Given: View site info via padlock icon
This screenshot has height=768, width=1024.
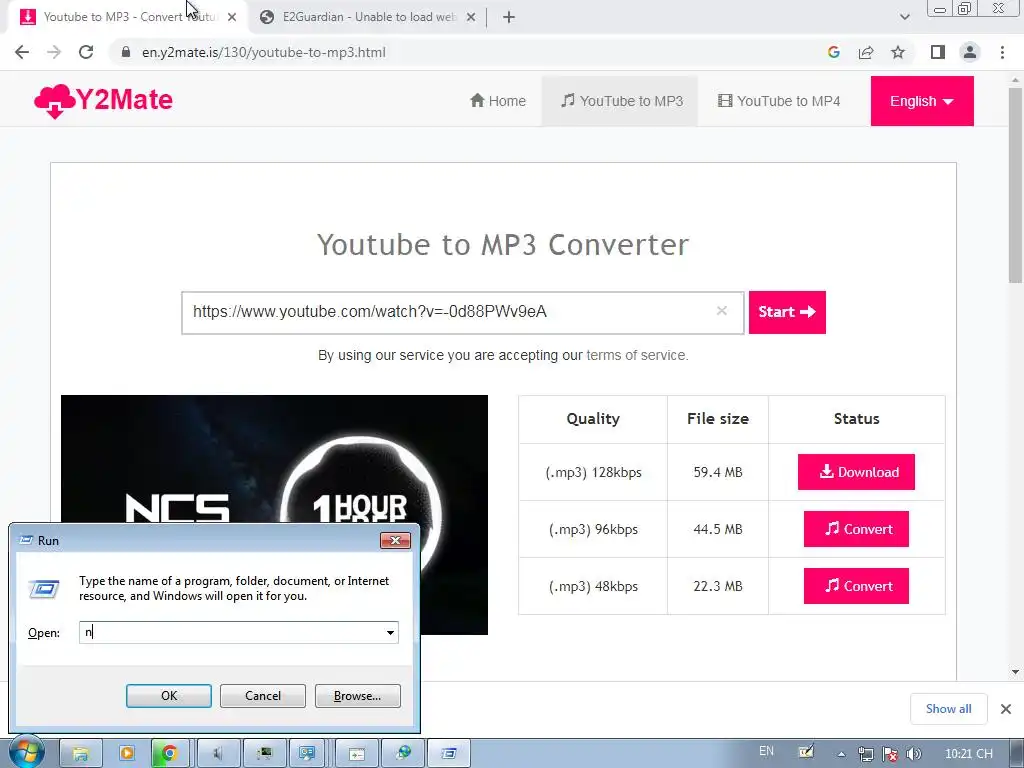Looking at the screenshot, I should pos(125,52).
